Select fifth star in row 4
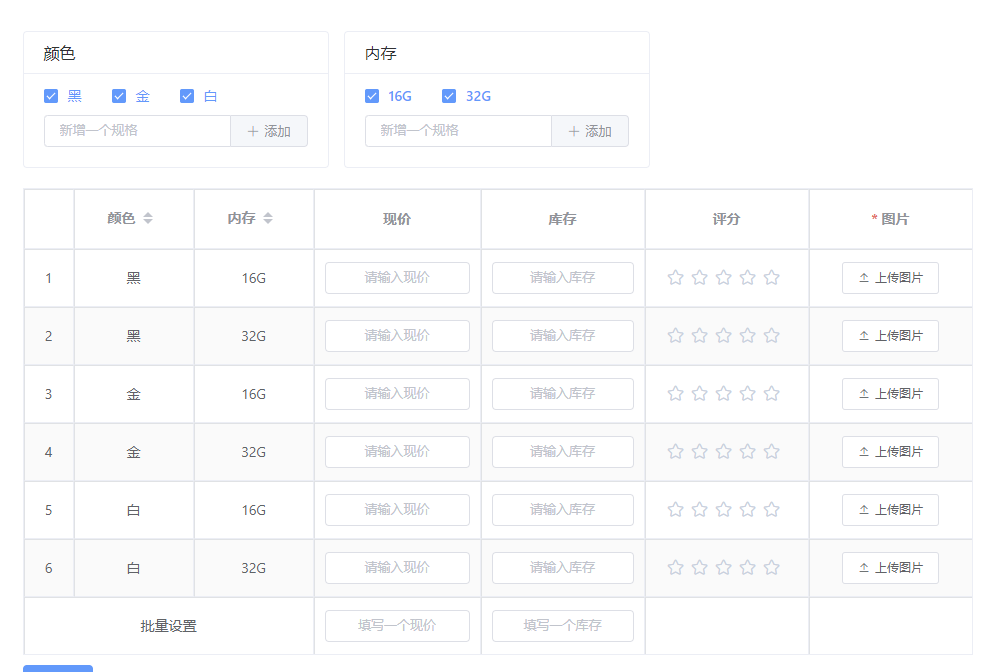986x672 pixels. [x=772, y=451]
